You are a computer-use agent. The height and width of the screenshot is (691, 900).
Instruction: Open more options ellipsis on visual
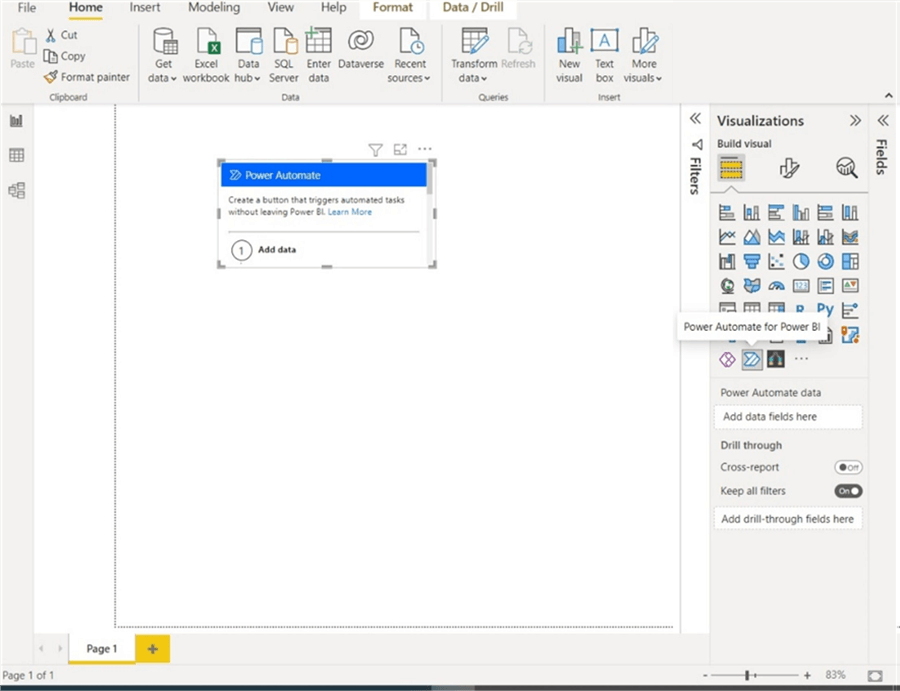pos(425,149)
